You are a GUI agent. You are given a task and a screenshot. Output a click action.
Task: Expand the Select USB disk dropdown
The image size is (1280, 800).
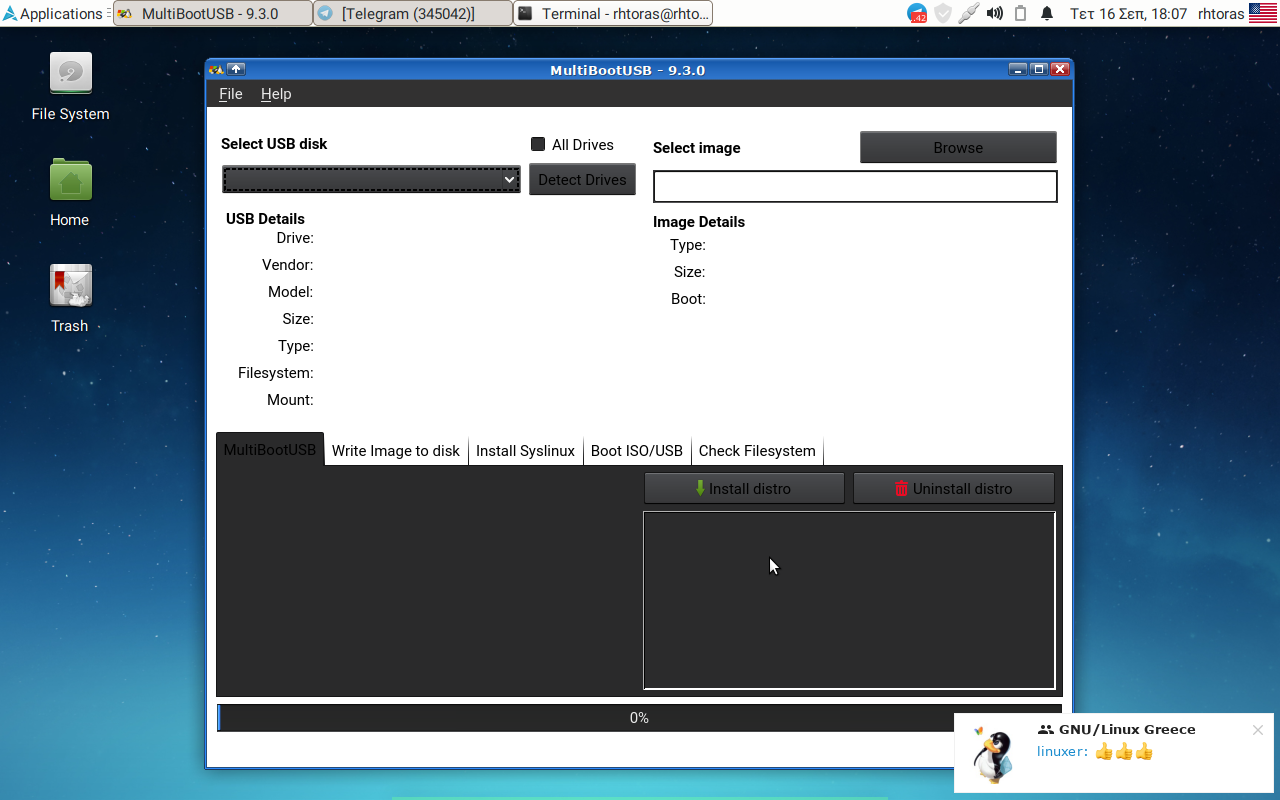(x=371, y=179)
